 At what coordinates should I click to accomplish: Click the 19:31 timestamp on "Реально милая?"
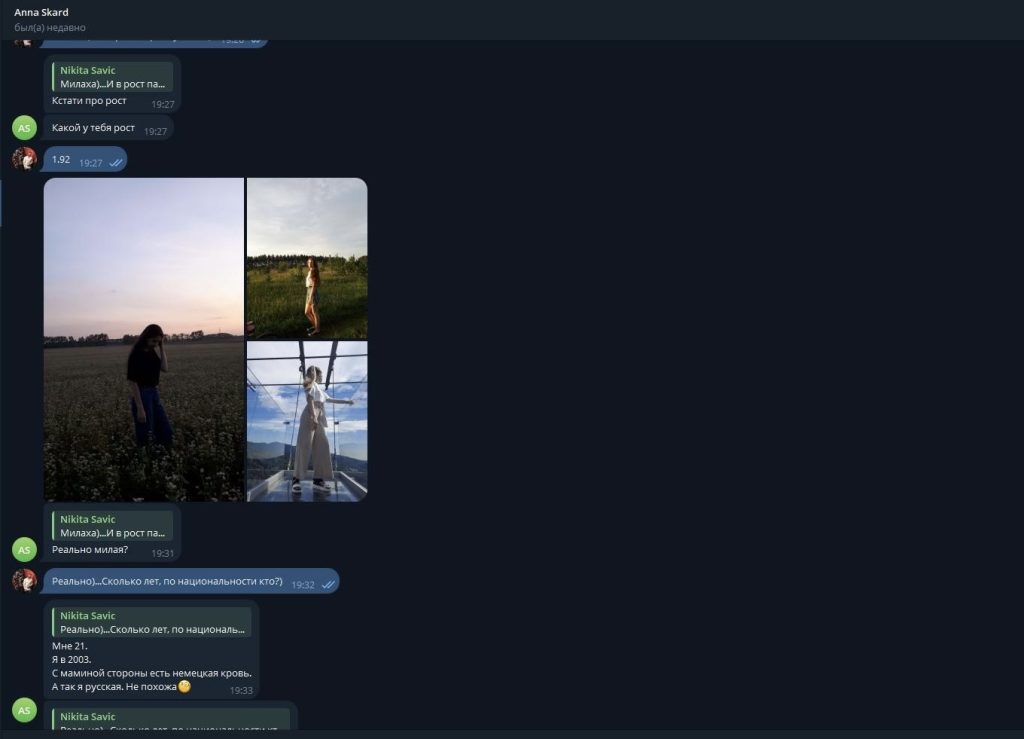(163, 553)
